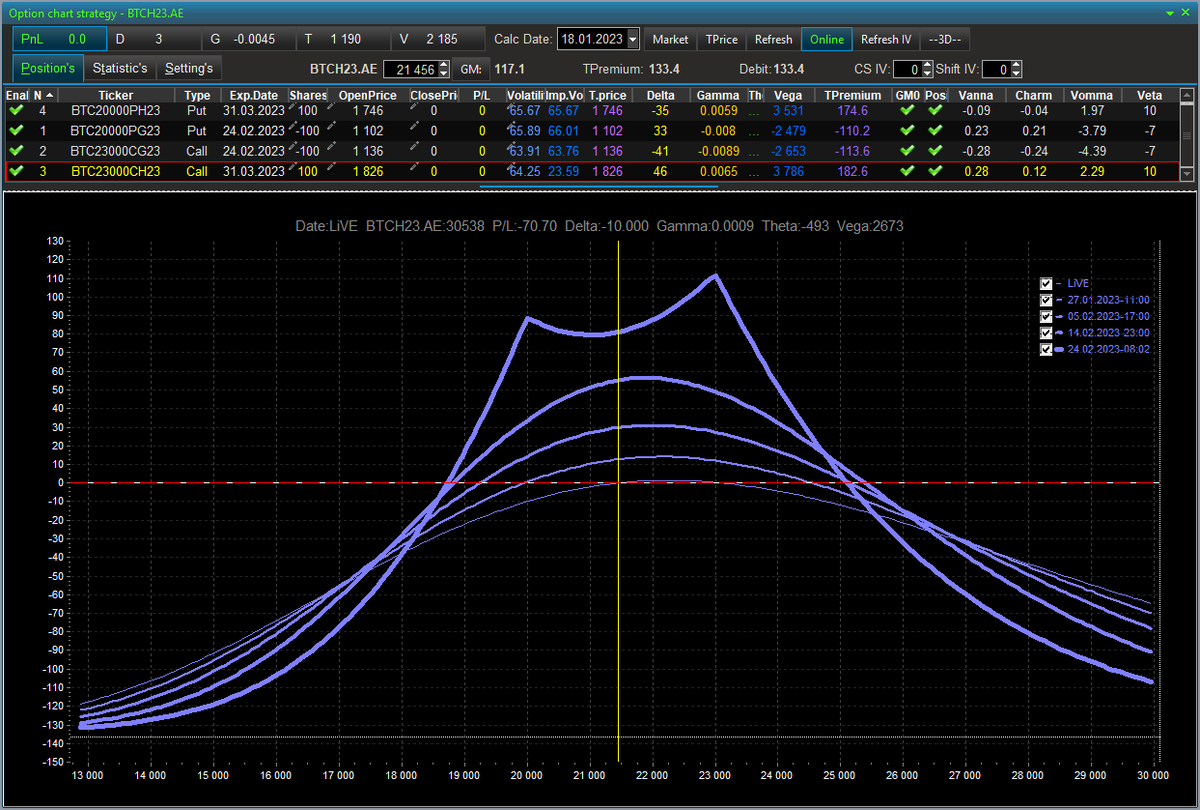The height and width of the screenshot is (810, 1200).
Task: Click the GM0 green check for BTC20000PG23
Action: point(907,130)
